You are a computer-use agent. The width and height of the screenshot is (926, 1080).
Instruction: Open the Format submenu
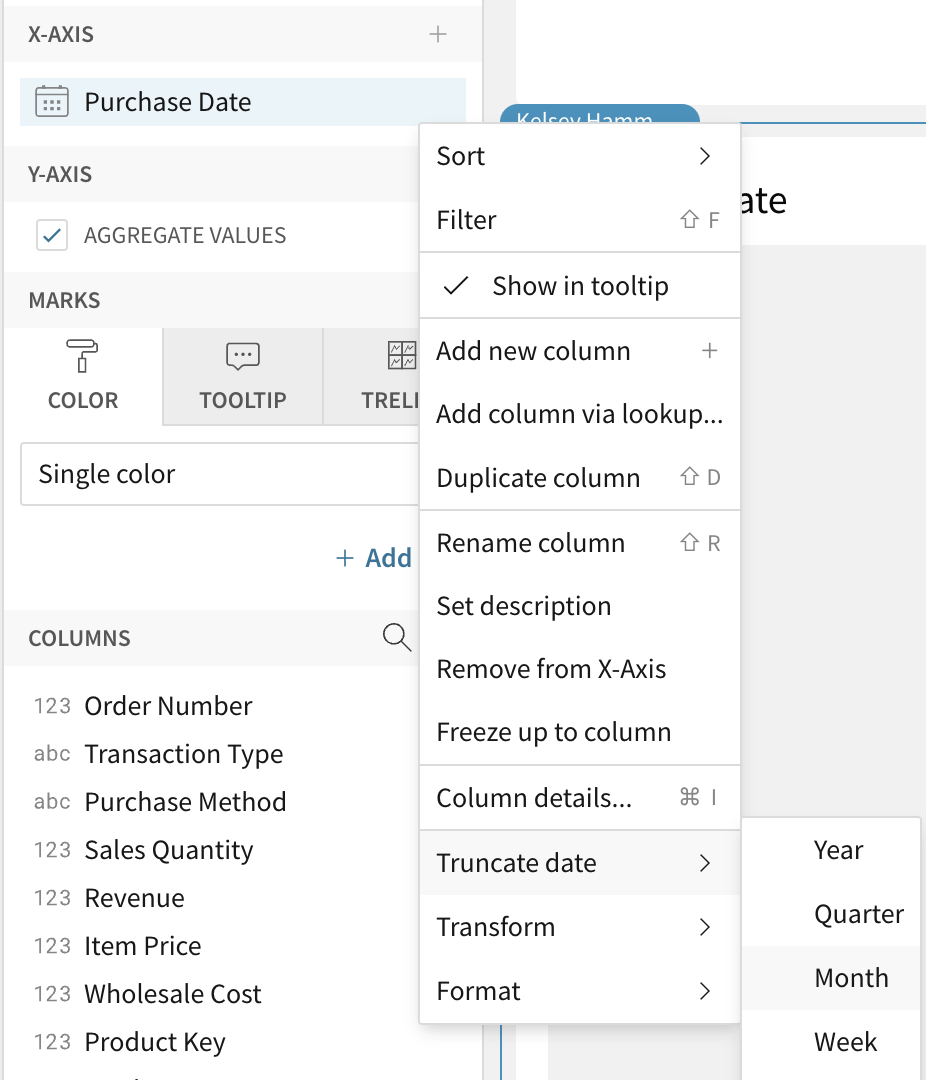tap(578, 991)
